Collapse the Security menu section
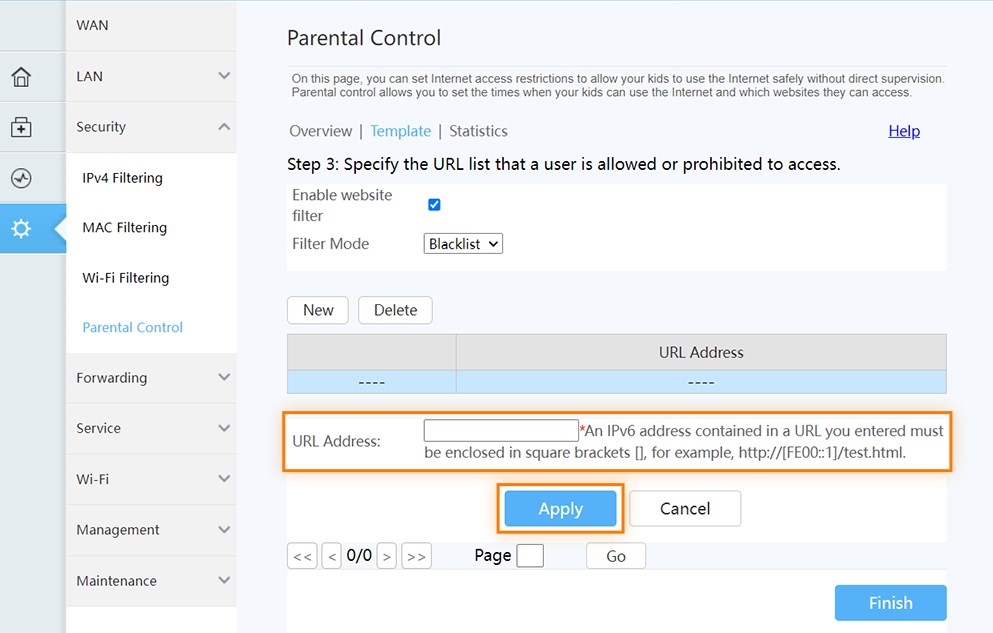The image size is (993, 633). click(151, 127)
